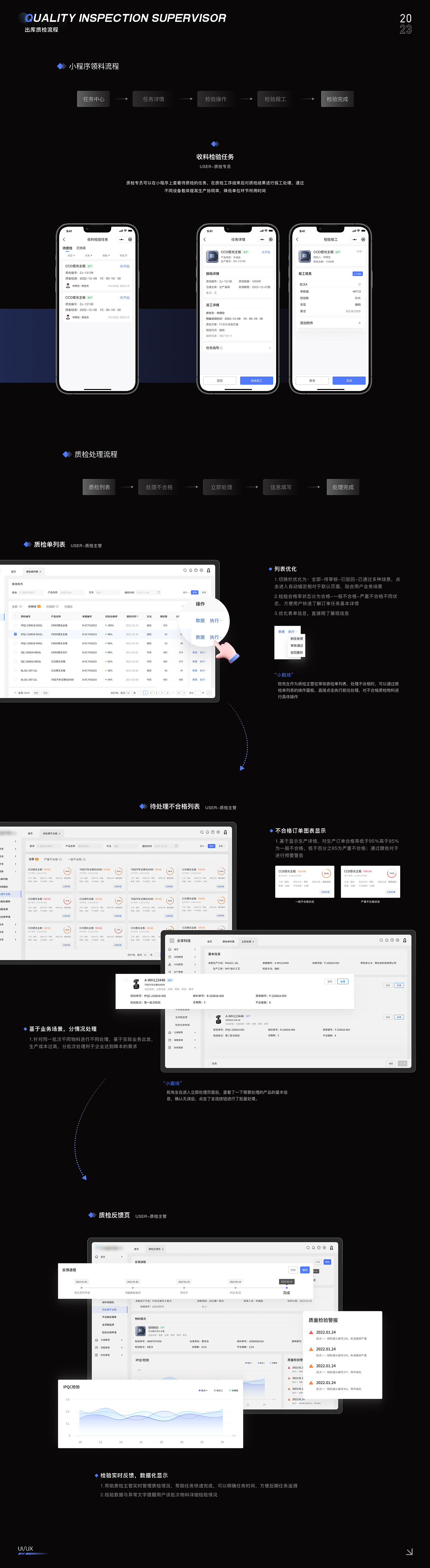430x1568 pixels.
Task: Click search icon in 待处理不合格 window header
Action: tap(202, 832)
